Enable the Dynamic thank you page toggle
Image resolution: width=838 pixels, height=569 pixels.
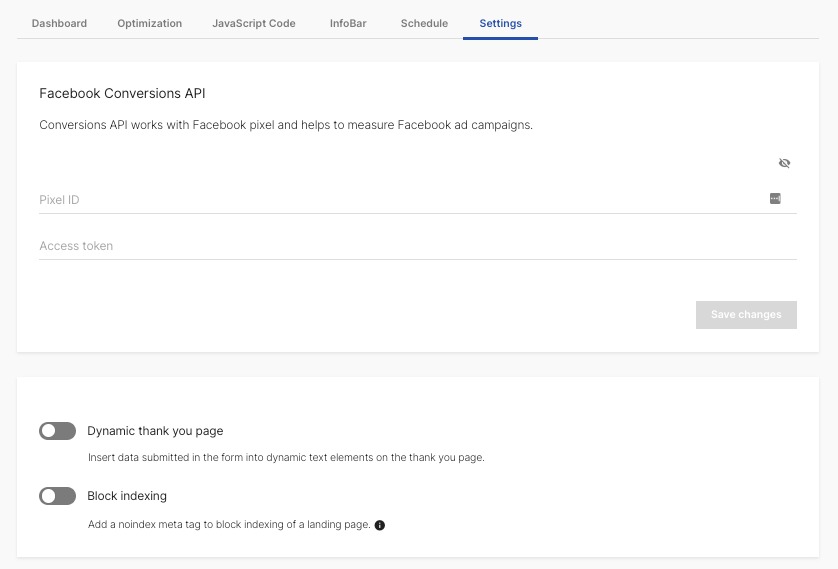pyautogui.click(x=58, y=431)
